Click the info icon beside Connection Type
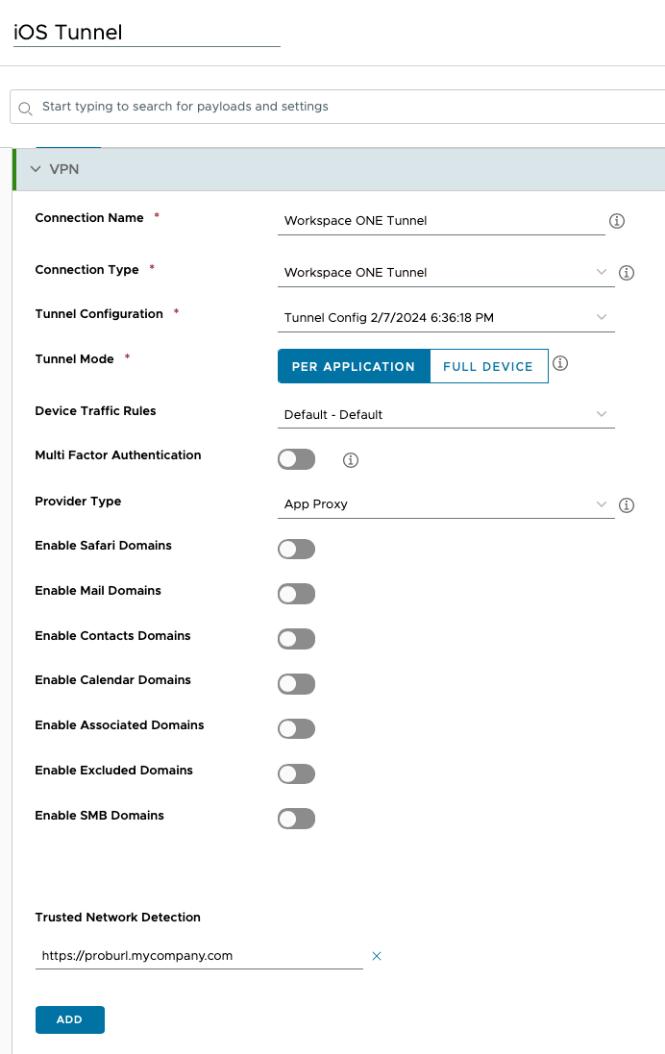 pyautogui.click(x=627, y=272)
